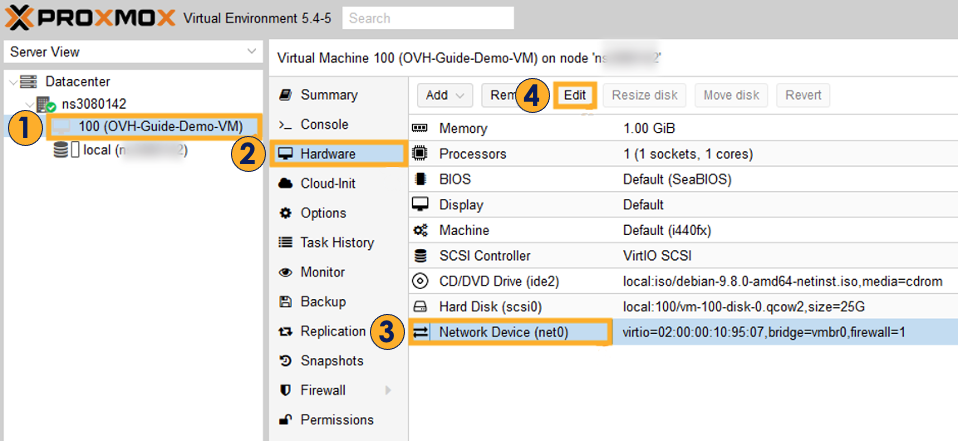This screenshot has height=441, width=958.
Task: Click the value 'Default (i440fx)'
Action: [667, 231]
